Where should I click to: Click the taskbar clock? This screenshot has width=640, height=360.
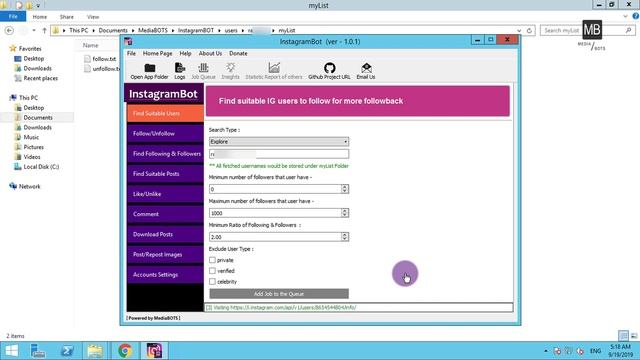click(620, 351)
